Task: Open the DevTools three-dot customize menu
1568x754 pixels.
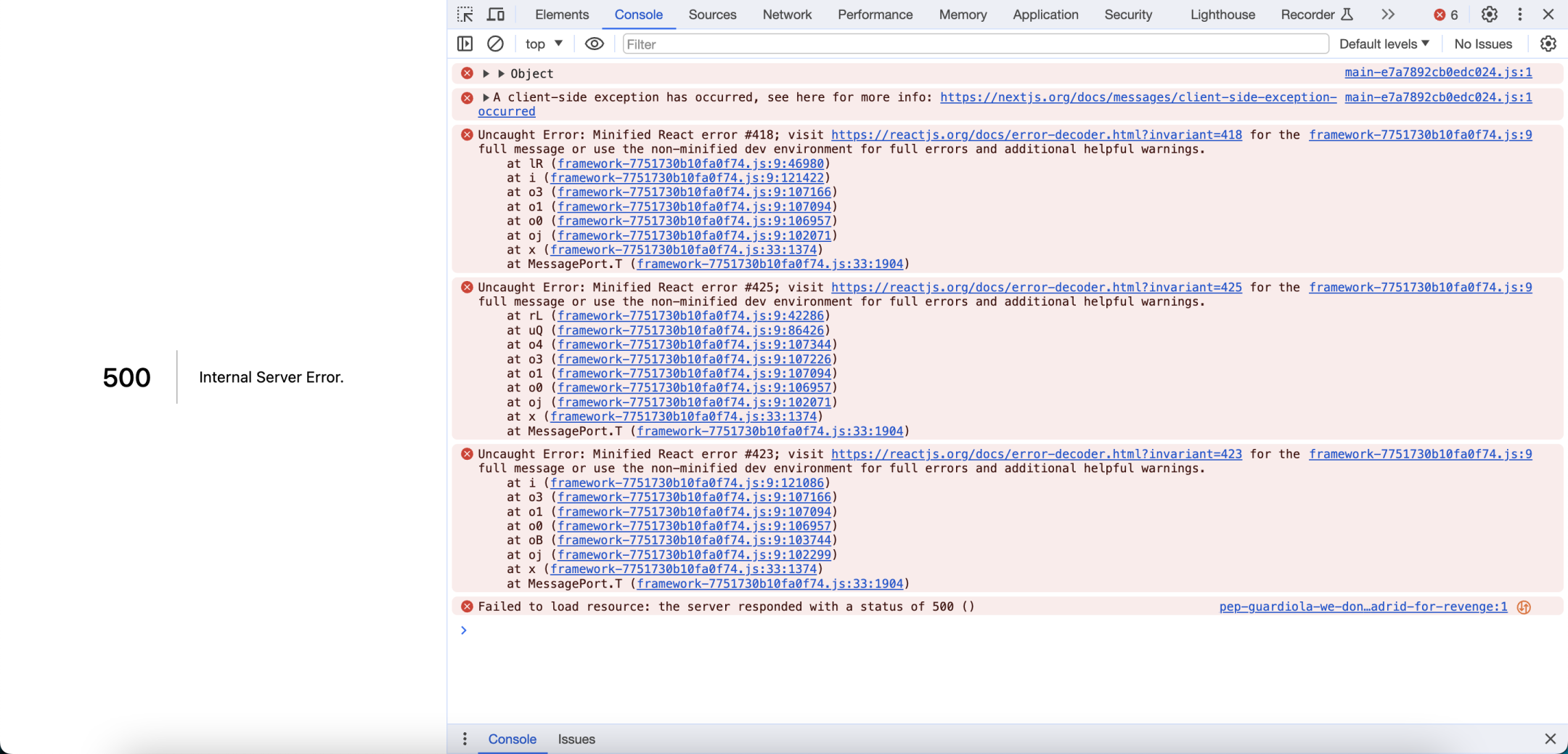Action: 1519,14
